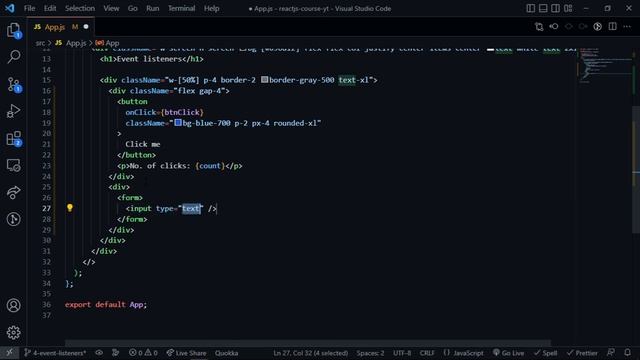Click gray color swatch before border-gray-500

(x=264, y=80)
